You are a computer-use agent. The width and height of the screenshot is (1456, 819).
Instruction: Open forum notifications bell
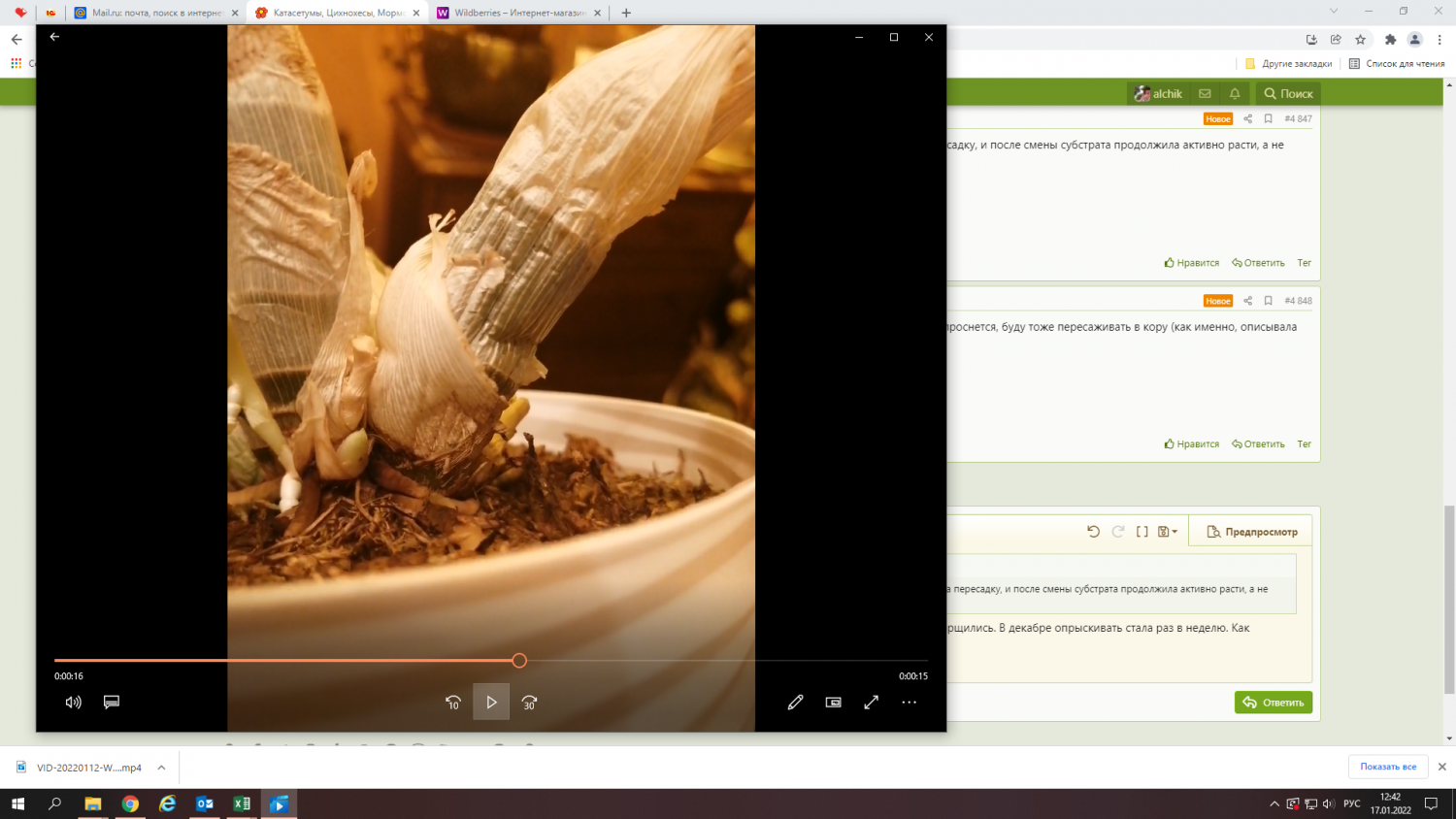tap(1235, 94)
